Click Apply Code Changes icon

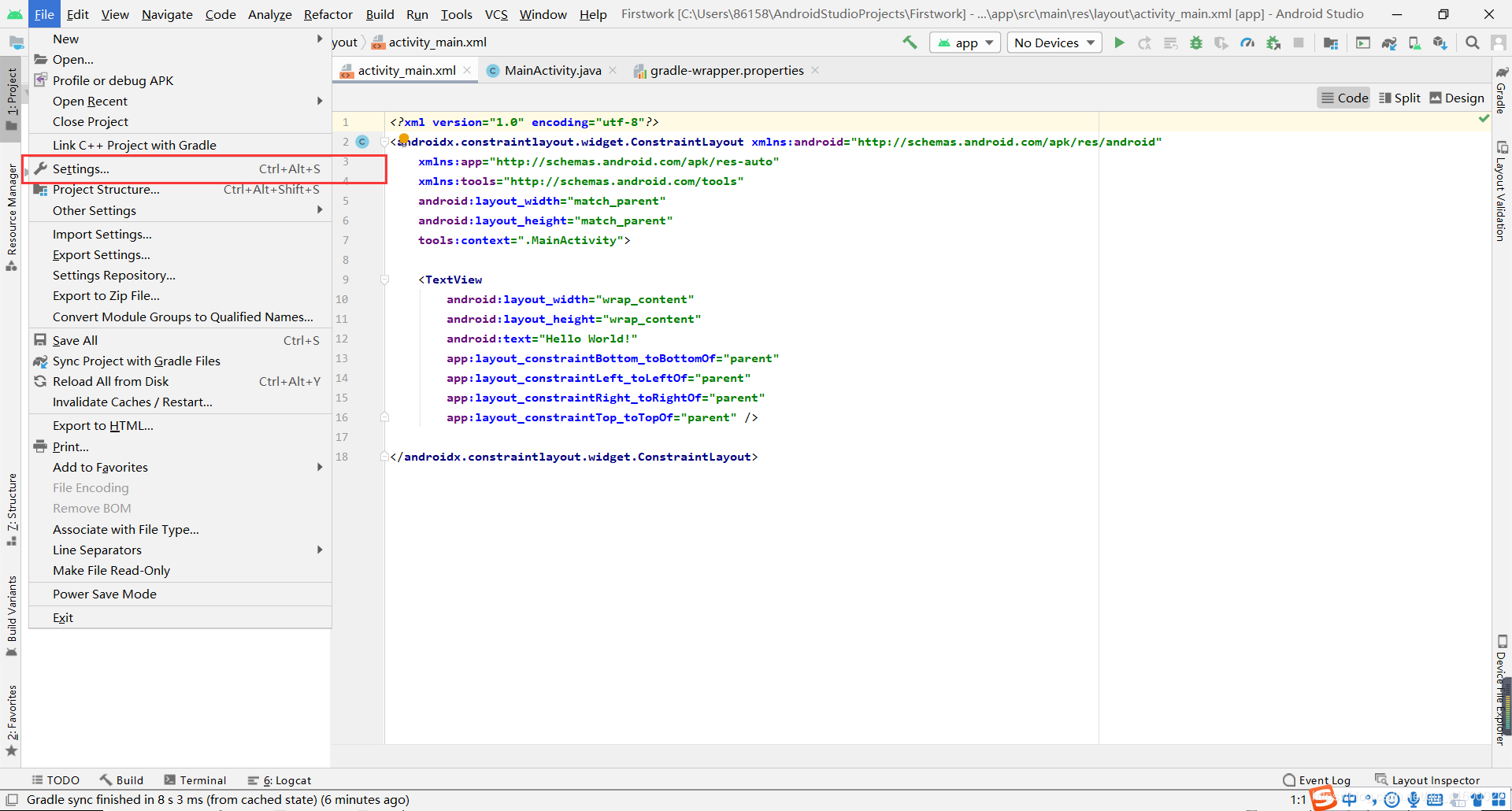tap(1170, 43)
